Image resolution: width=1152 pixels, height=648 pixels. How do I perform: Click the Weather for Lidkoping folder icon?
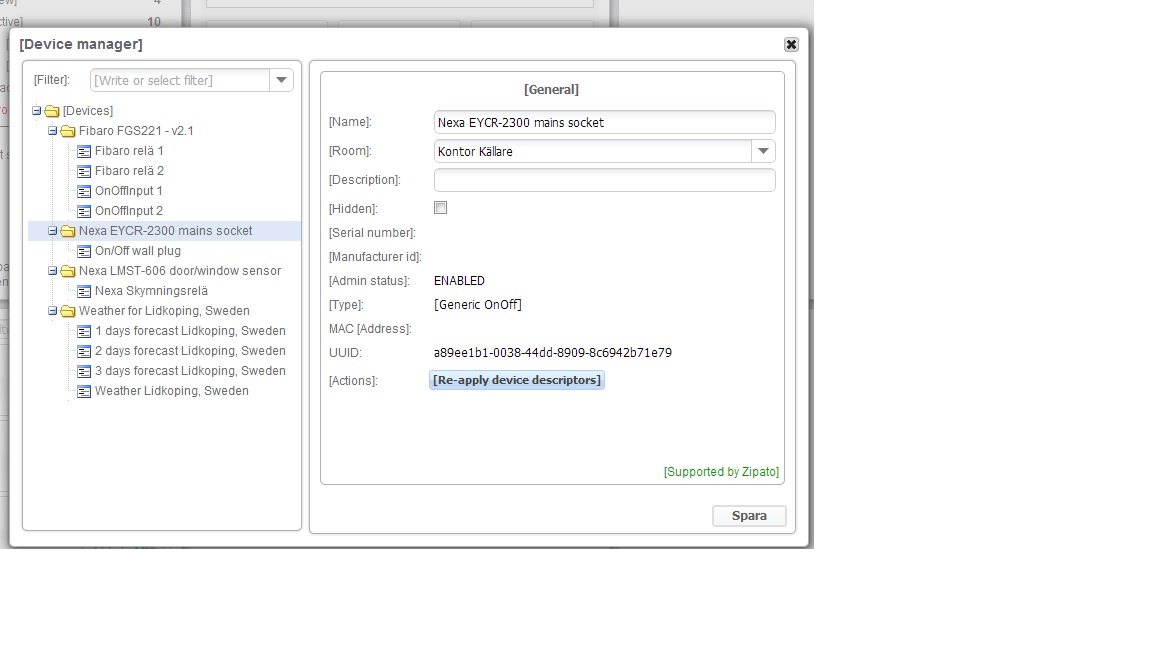point(68,311)
